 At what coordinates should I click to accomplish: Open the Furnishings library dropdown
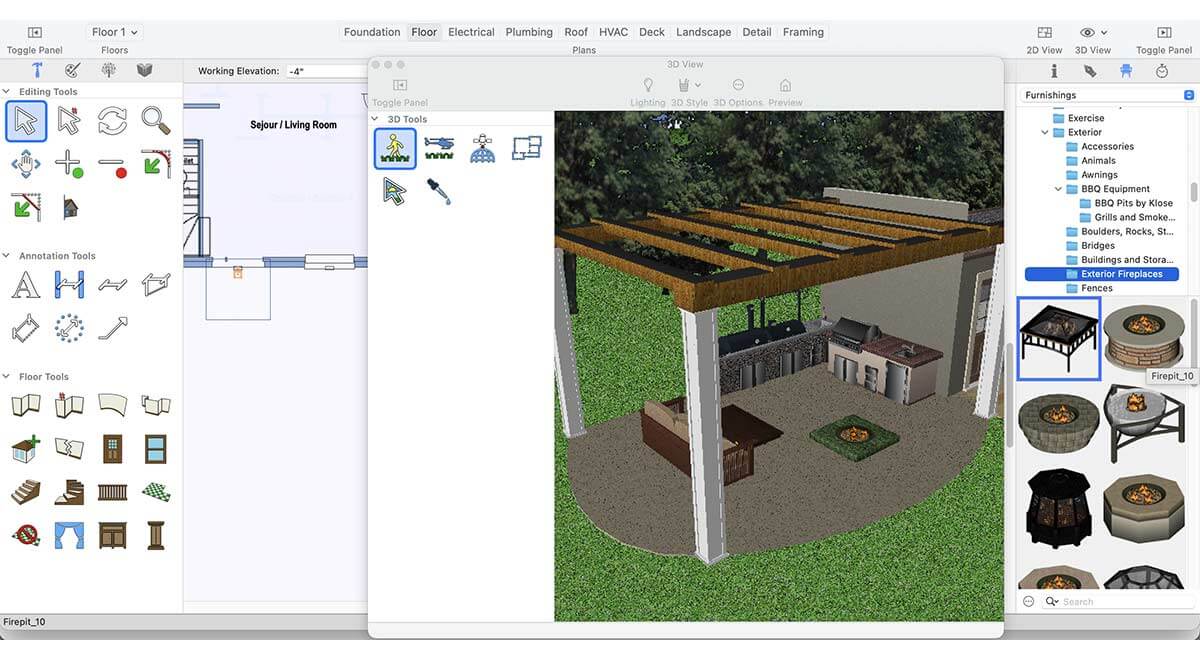pyautogui.click(x=1108, y=95)
